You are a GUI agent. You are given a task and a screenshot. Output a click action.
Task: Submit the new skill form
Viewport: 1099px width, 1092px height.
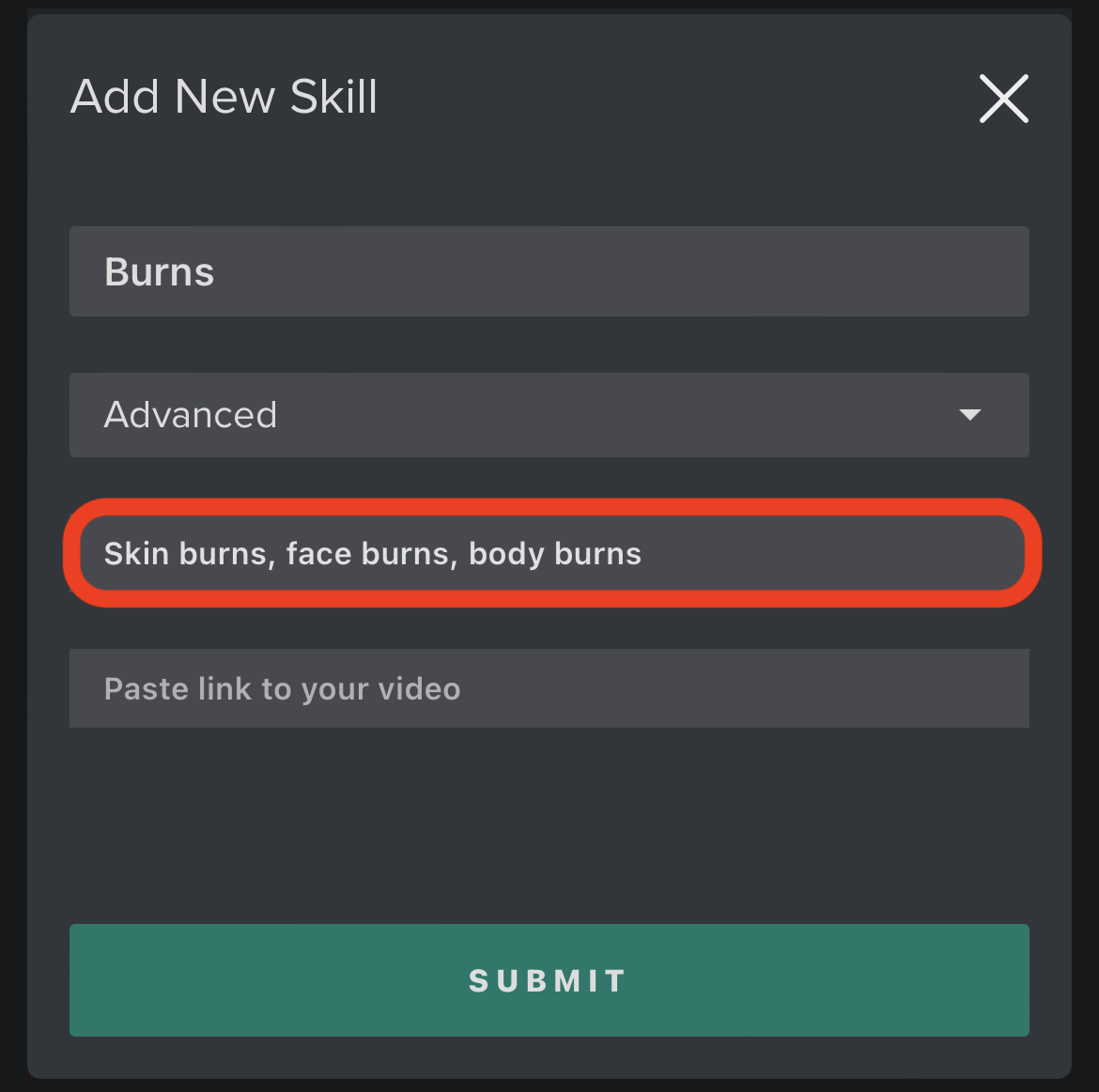(549, 980)
